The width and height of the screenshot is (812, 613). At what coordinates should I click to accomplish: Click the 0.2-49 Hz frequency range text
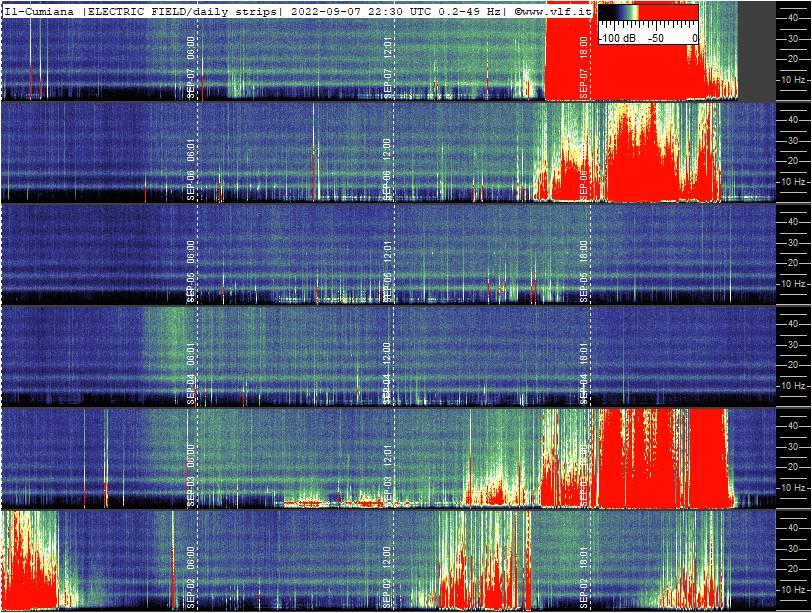pyautogui.click(x=469, y=12)
